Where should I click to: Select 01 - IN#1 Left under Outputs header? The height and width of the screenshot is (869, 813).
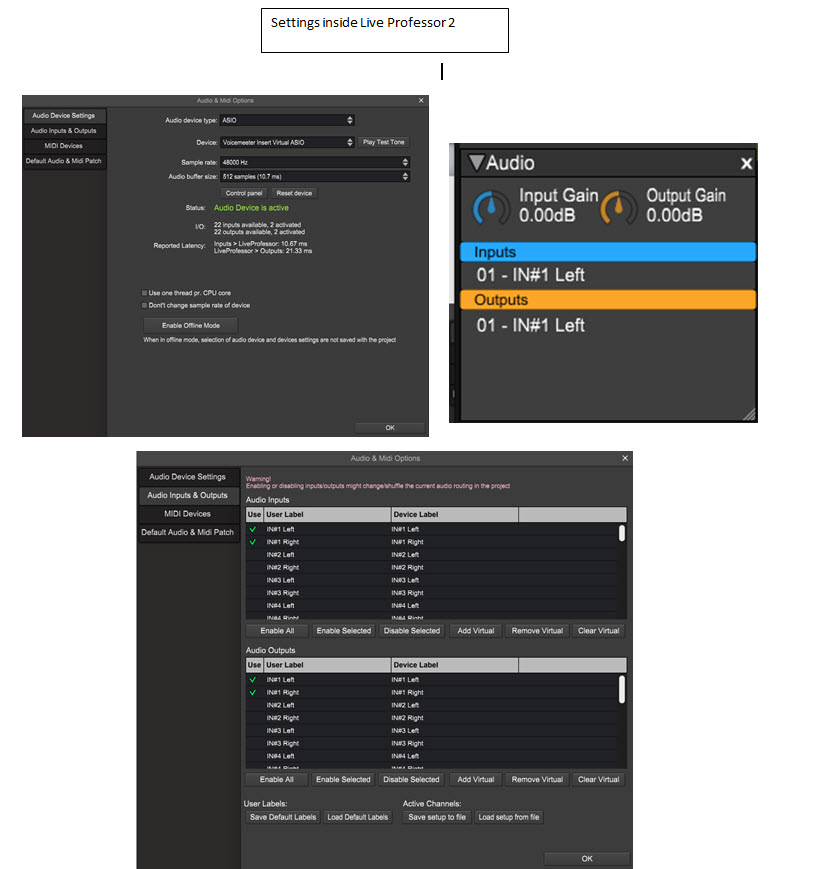(530, 325)
